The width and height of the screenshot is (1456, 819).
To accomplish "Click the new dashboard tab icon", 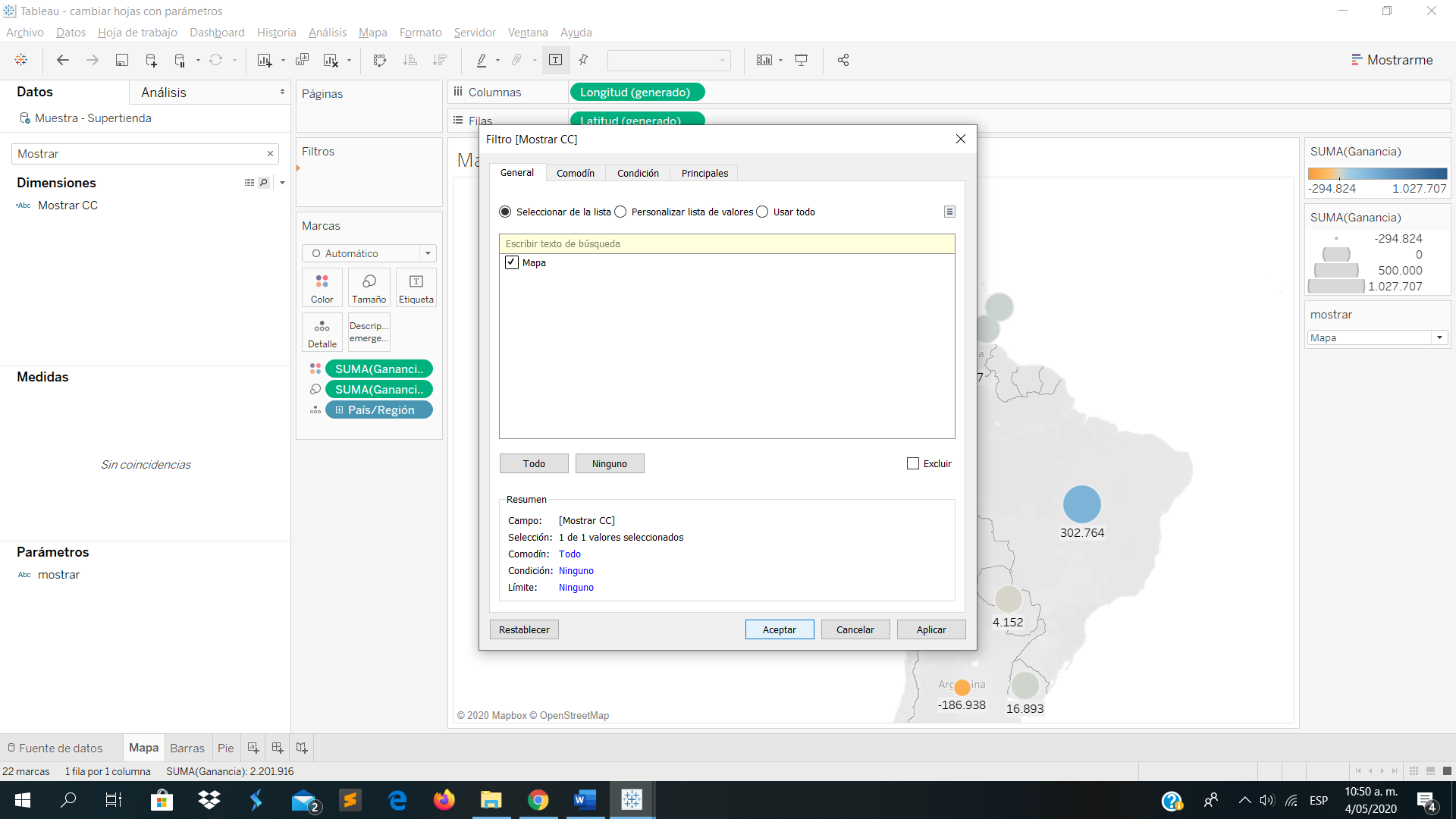I will tap(278, 748).
